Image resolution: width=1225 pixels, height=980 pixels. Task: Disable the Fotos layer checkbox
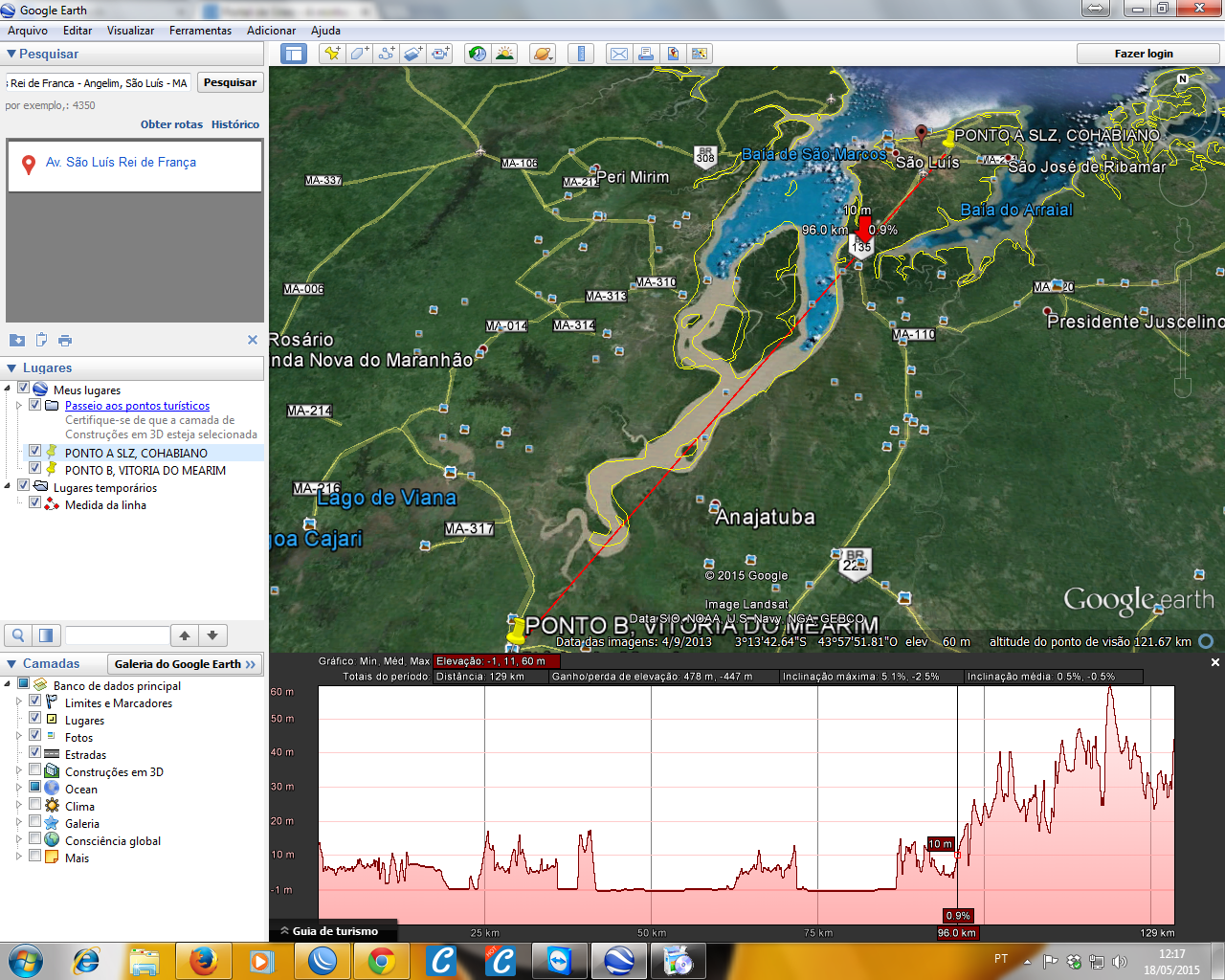point(35,736)
